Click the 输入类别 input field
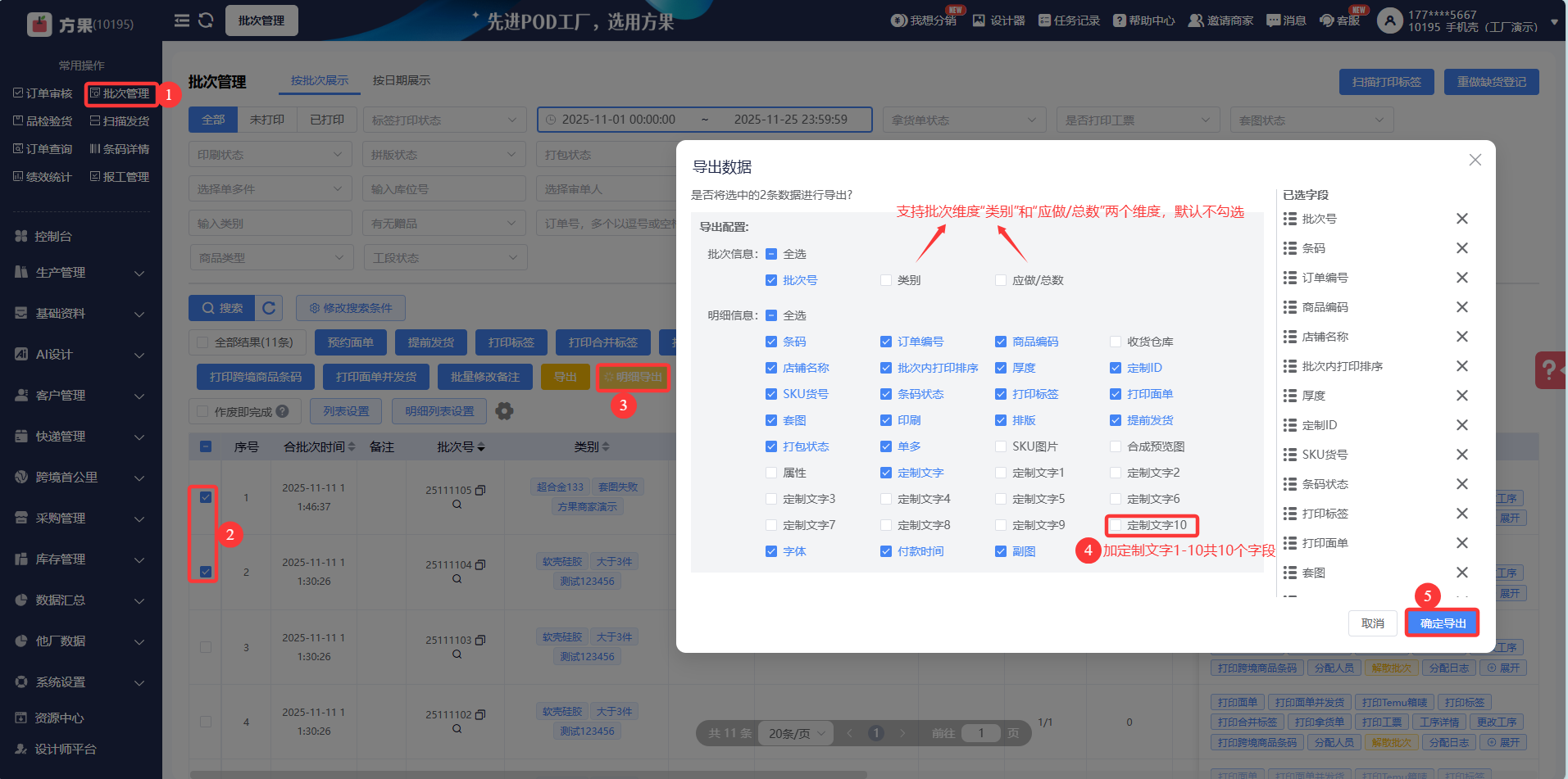This screenshot has width=1568, height=779. click(270, 224)
